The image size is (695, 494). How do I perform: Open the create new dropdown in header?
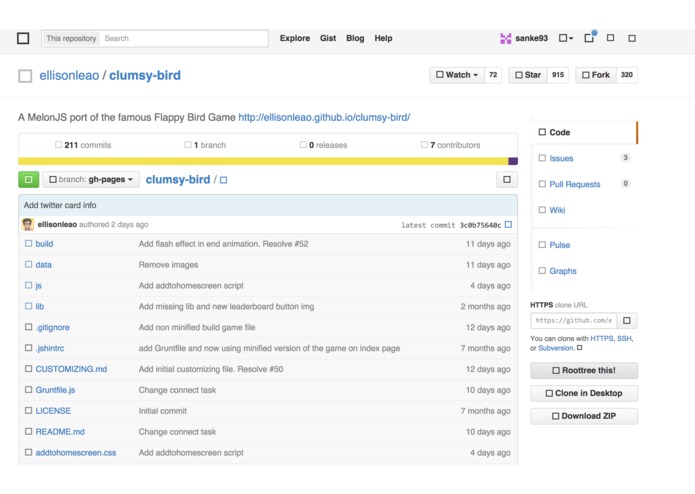tap(566, 39)
